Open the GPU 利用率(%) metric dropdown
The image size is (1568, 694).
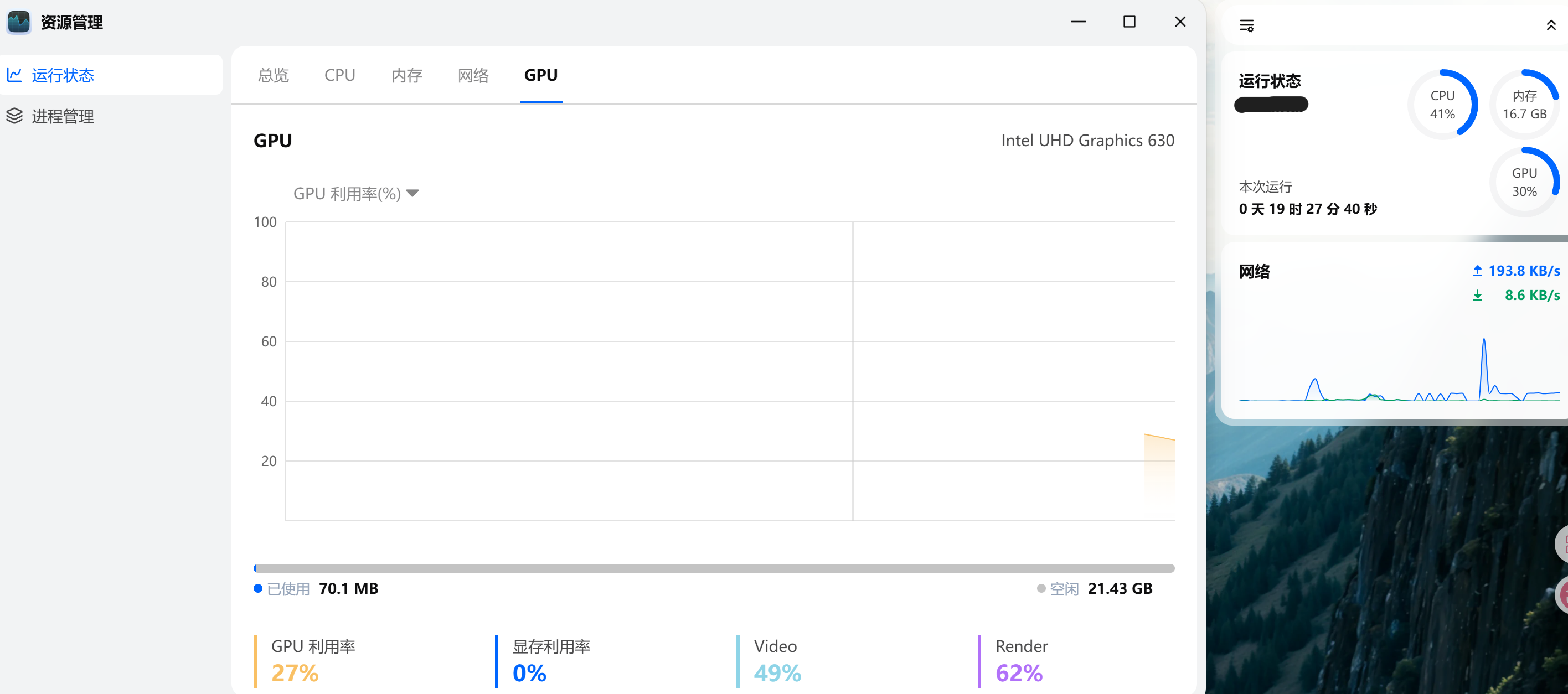pos(356,193)
